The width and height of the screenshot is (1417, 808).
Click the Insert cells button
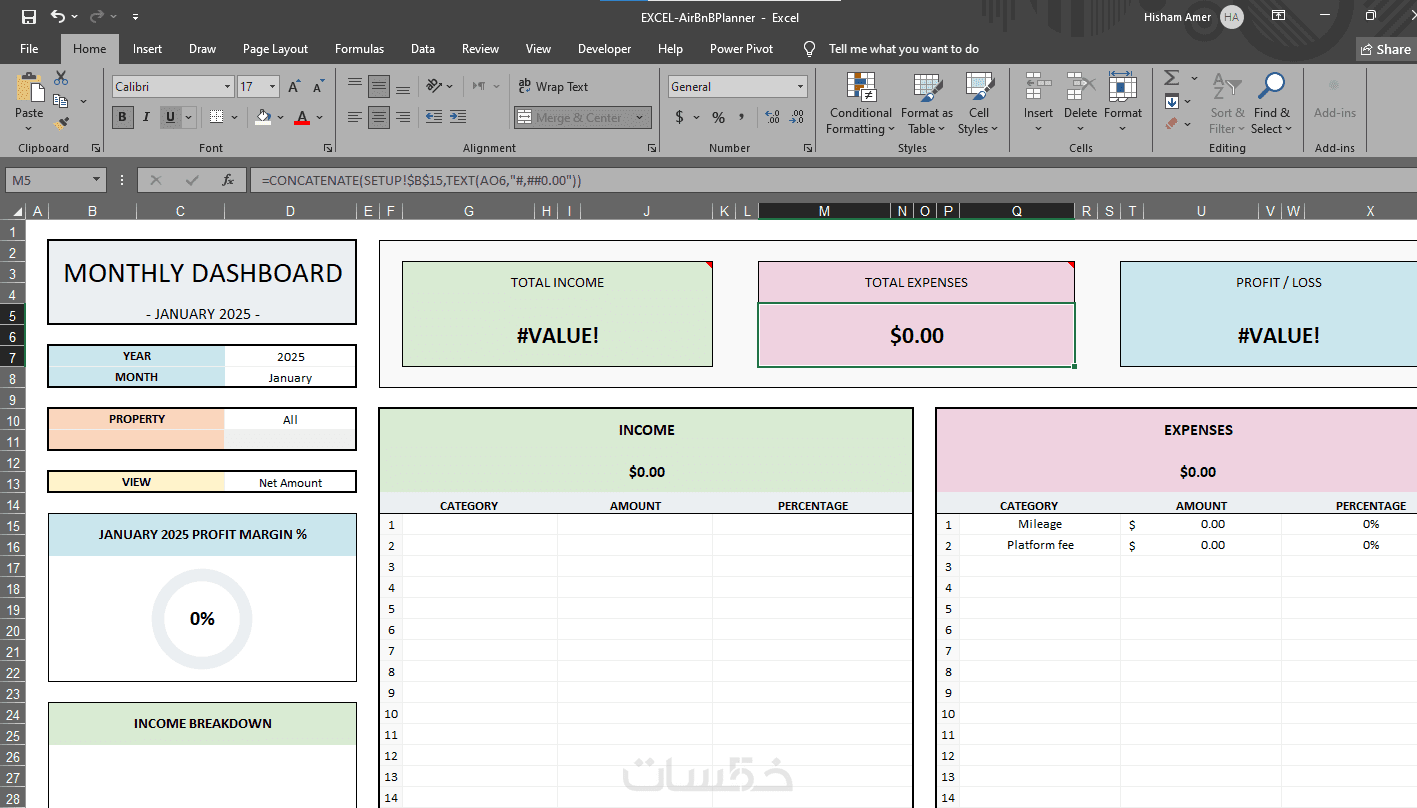(1038, 103)
